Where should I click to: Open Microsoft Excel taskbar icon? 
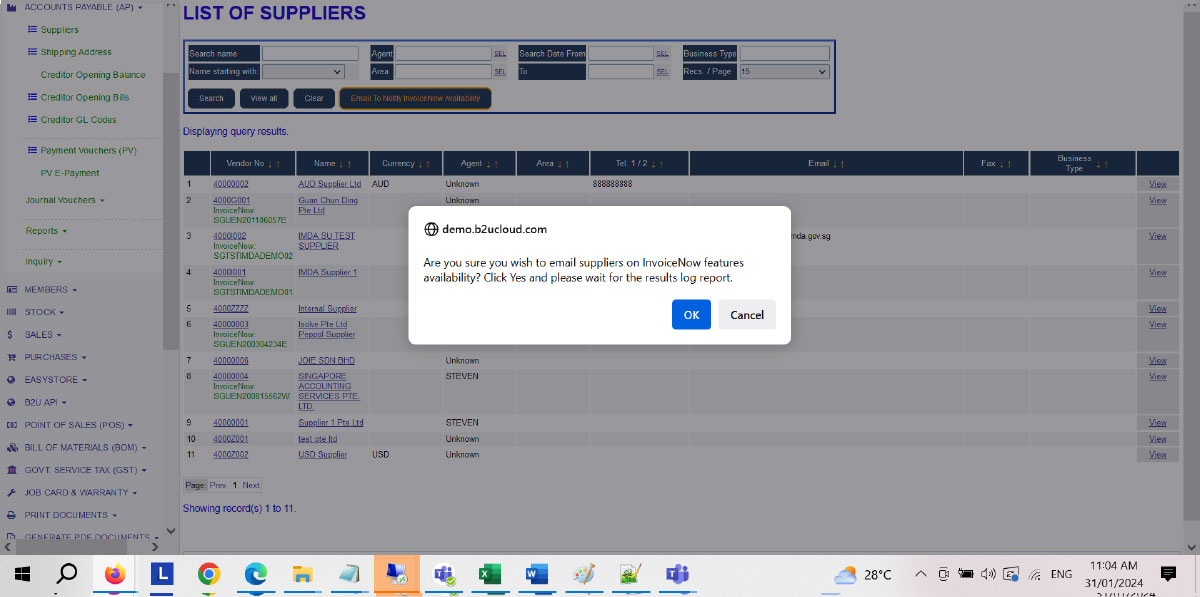pos(490,574)
